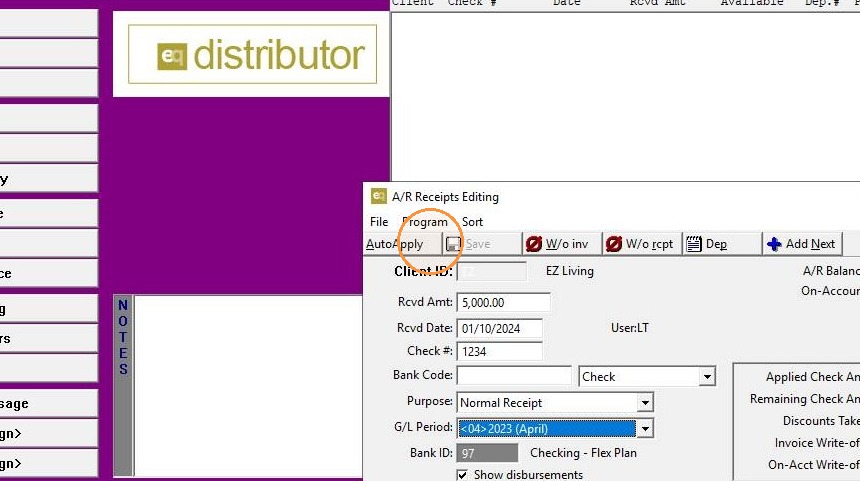Click the Rcvd Amt: field label
This screenshot has height=481, width=860.
tap(425, 302)
